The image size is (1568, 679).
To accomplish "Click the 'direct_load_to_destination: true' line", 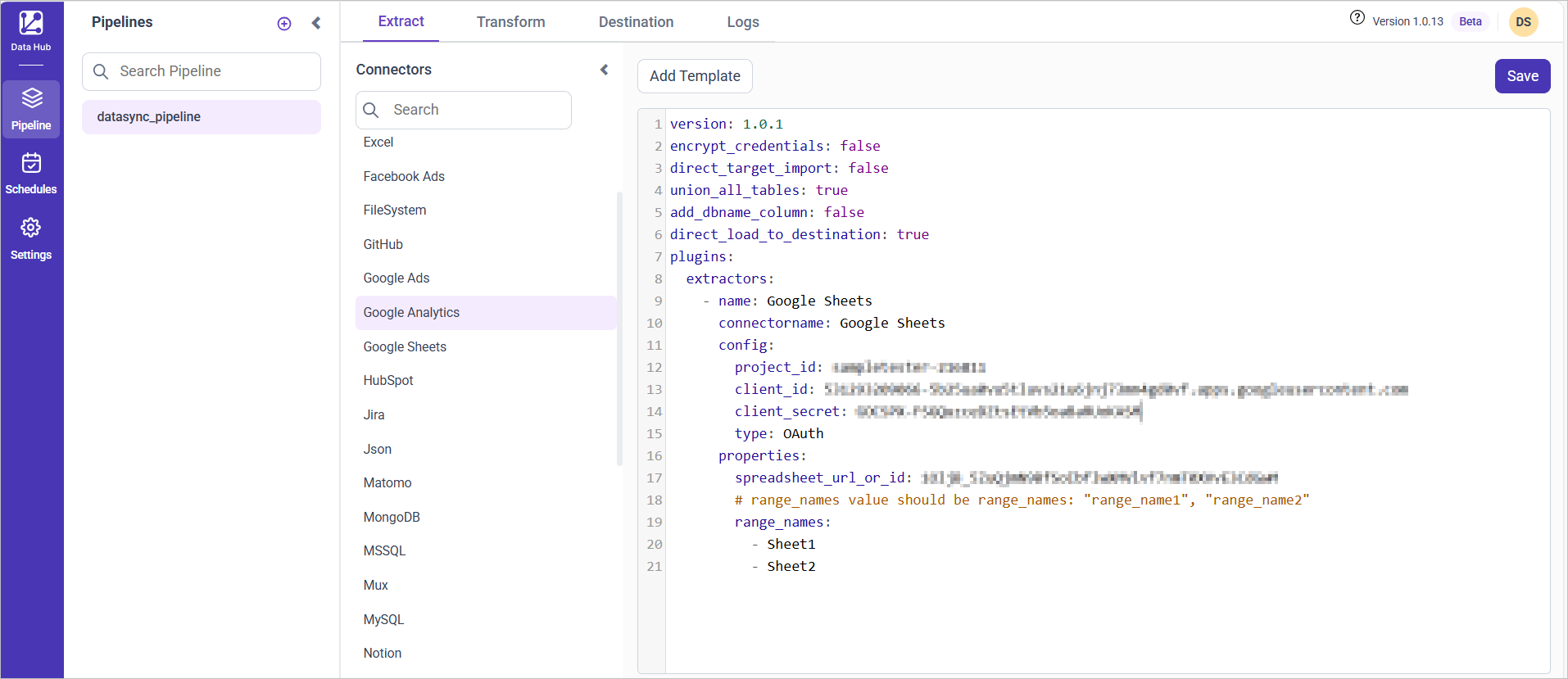I will [800, 235].
